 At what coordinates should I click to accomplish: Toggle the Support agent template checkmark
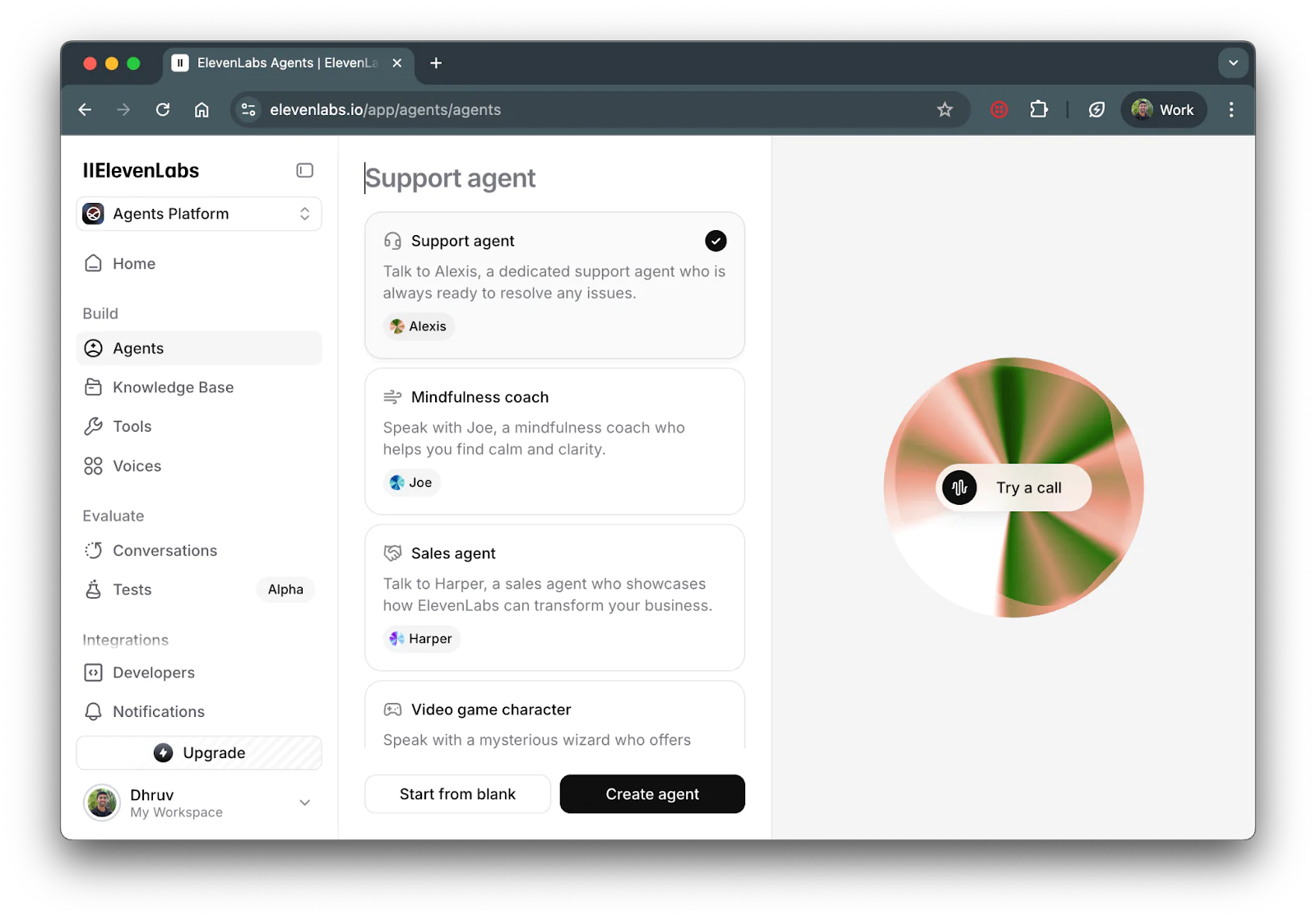coord(716,241)
